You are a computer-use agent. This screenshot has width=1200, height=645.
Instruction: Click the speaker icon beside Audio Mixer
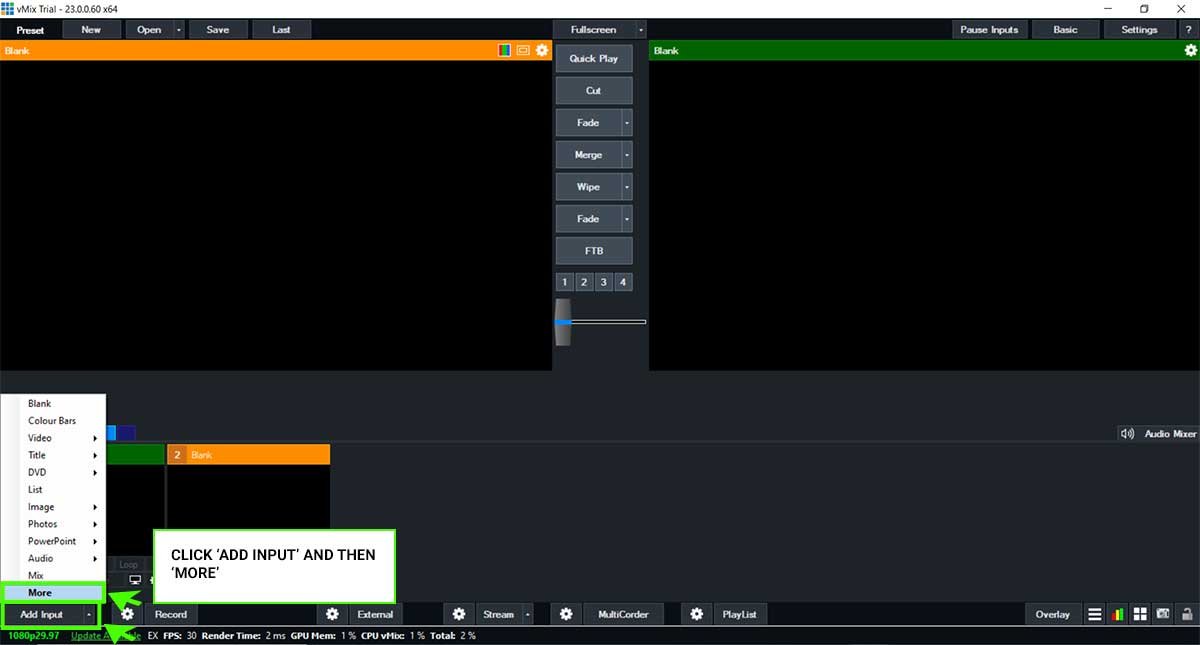pos(1127,434)
